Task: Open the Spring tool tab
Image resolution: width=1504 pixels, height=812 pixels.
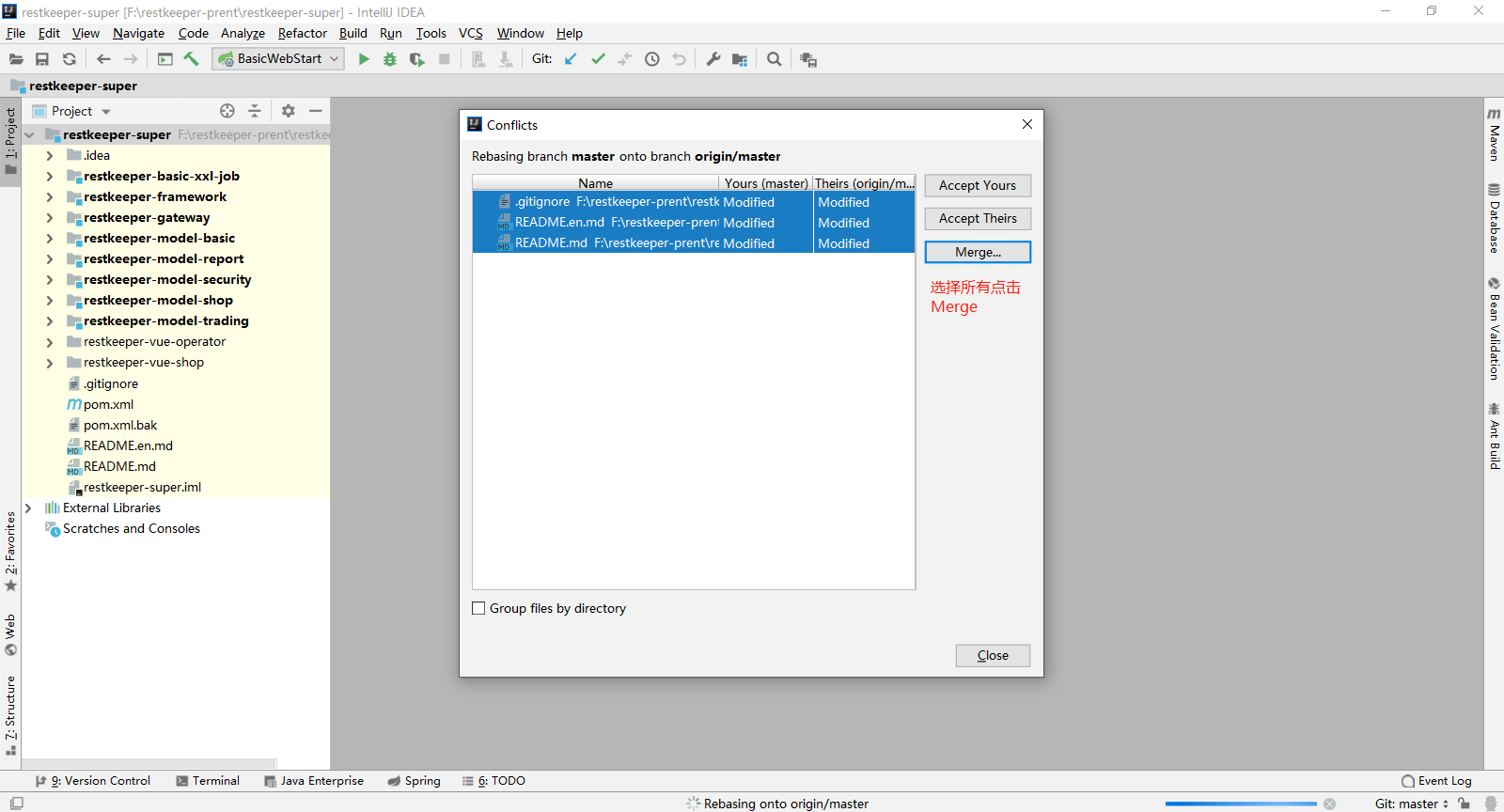Action: pyautogui.click(x=414, y=781)
